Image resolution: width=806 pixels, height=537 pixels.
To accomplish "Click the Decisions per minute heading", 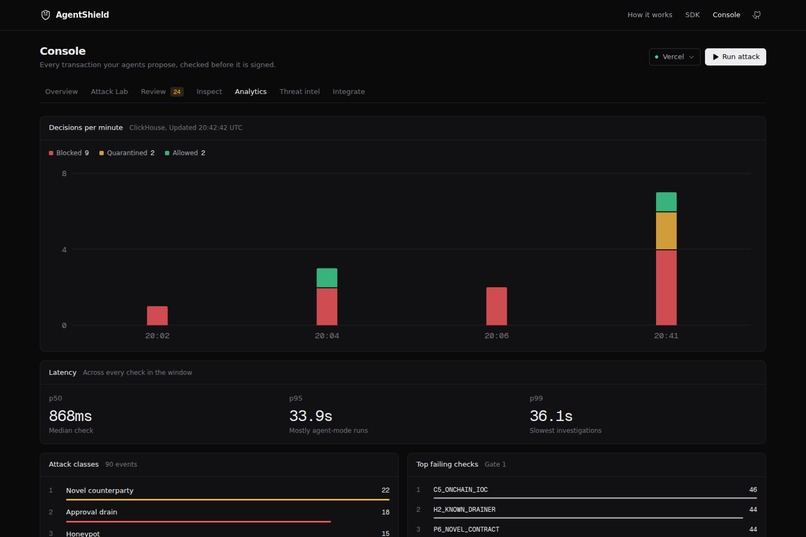I will click(x=86, y=127).
